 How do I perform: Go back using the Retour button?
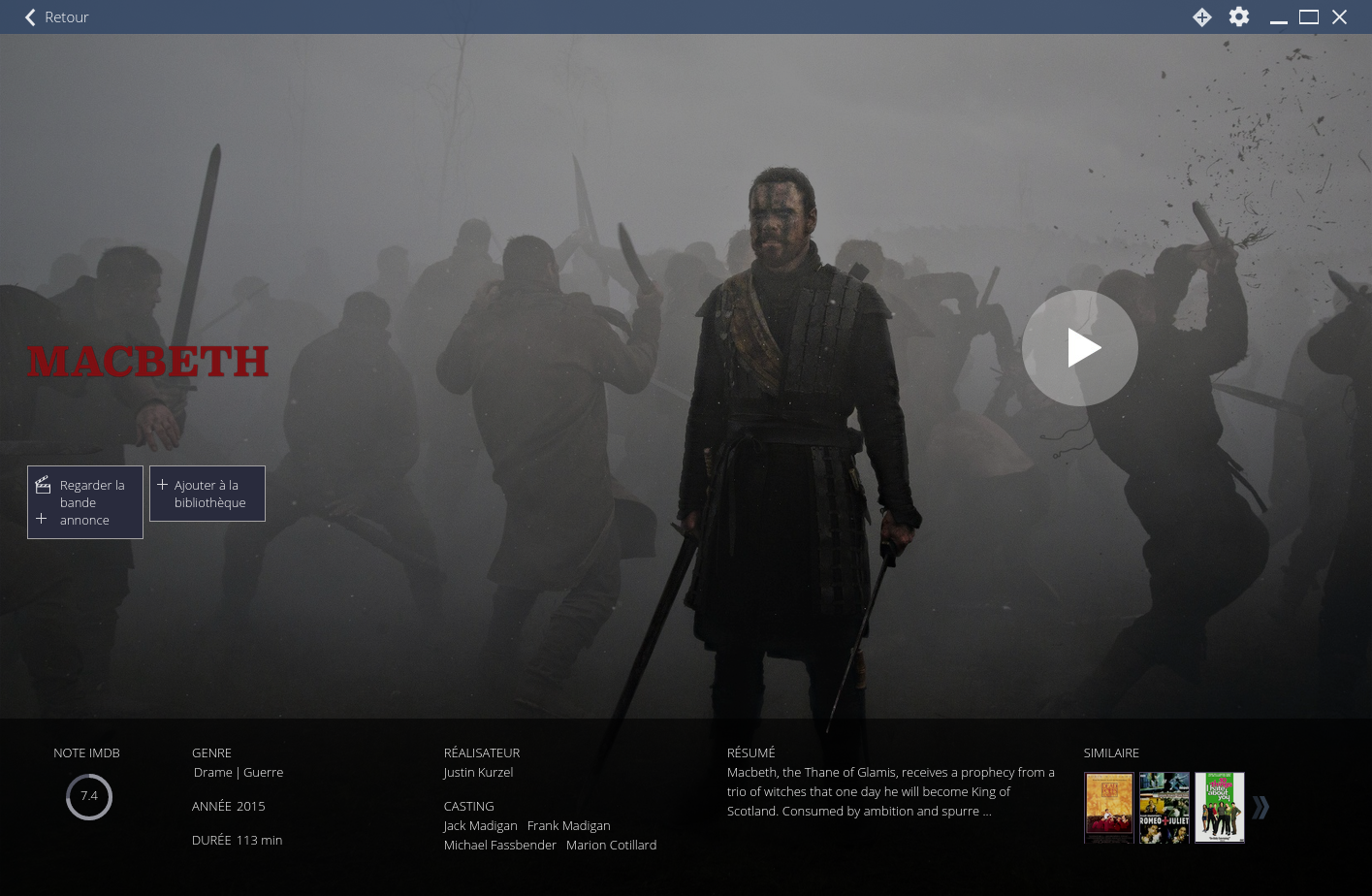(x=56, y=17)
